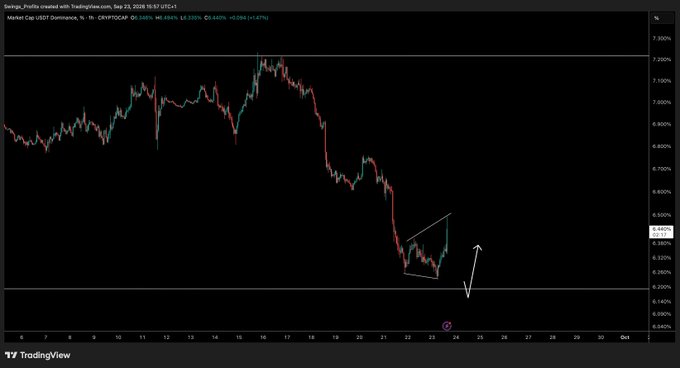Click the 6.090% price axis label
Viewport: 680px width, 368px height.
coord(661,314)
